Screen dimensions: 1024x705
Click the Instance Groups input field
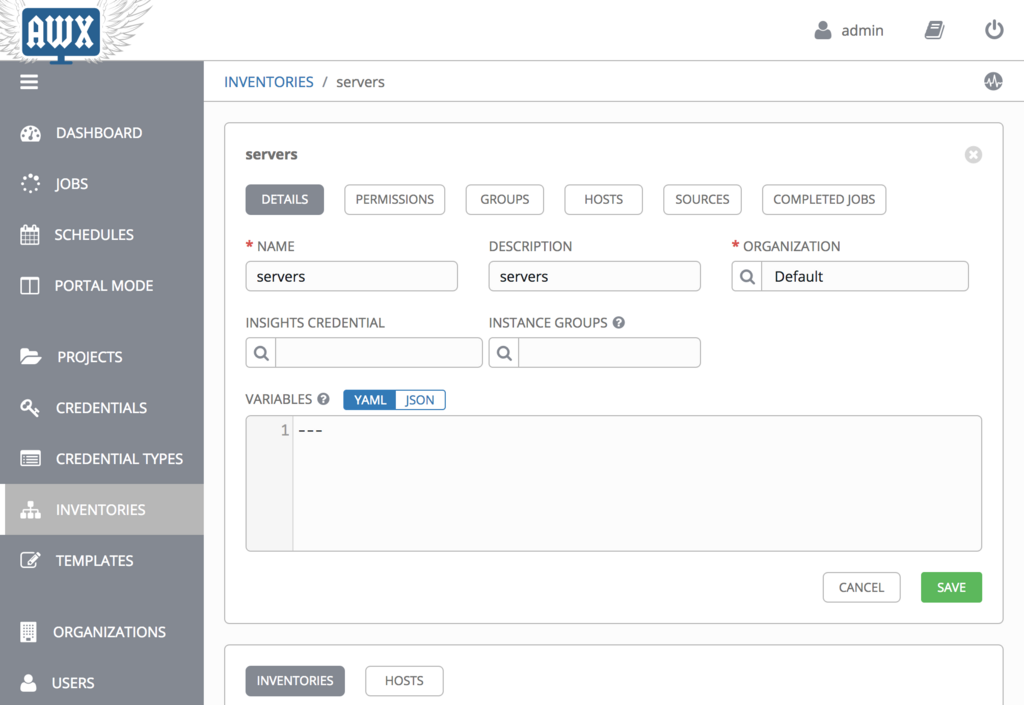tap(609, 353)
